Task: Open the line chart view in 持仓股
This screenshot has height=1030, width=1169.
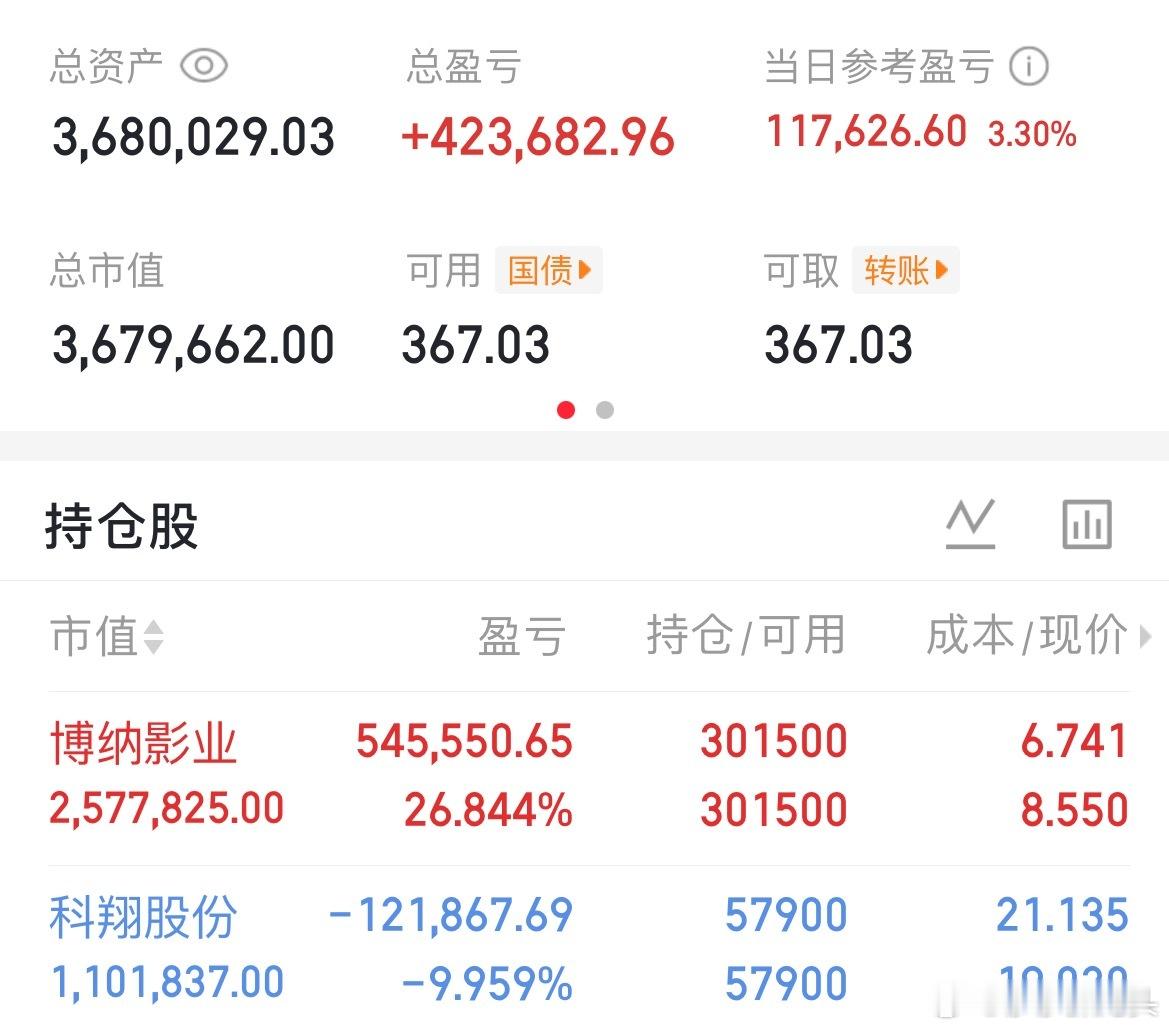Action: pos(969,522)
